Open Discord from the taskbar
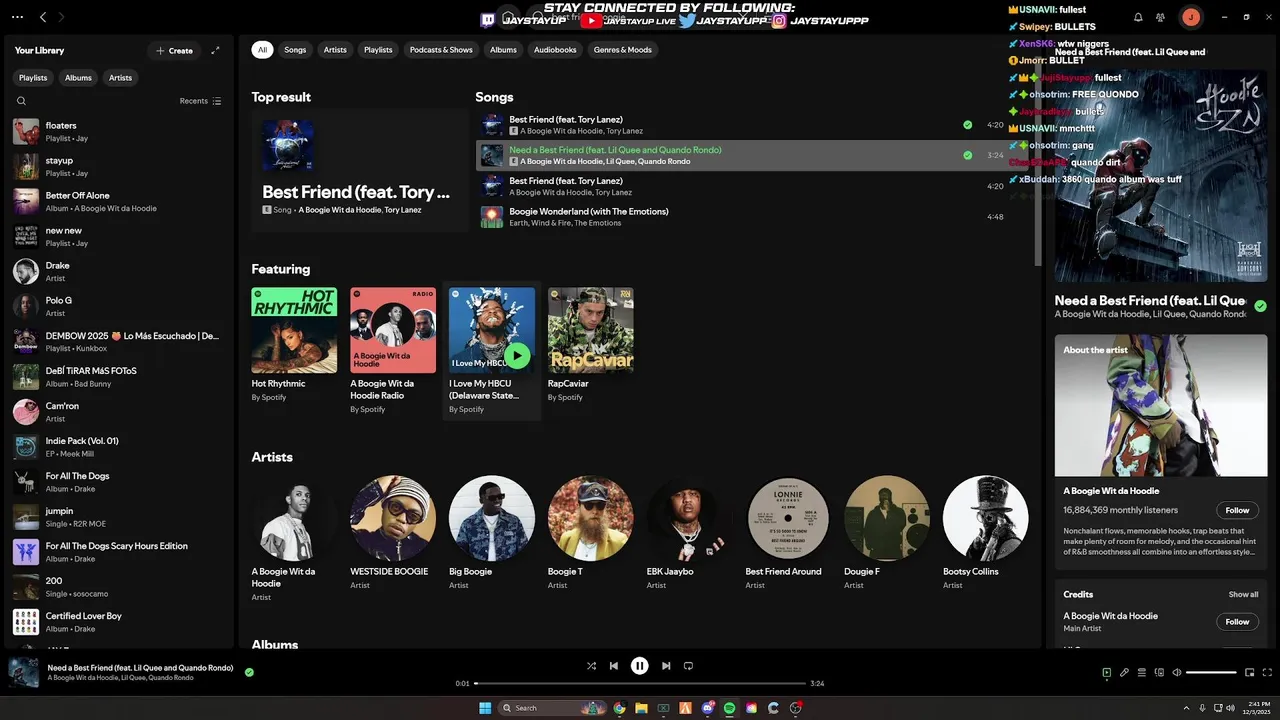The image size is (1280, 720). [707, 708]
